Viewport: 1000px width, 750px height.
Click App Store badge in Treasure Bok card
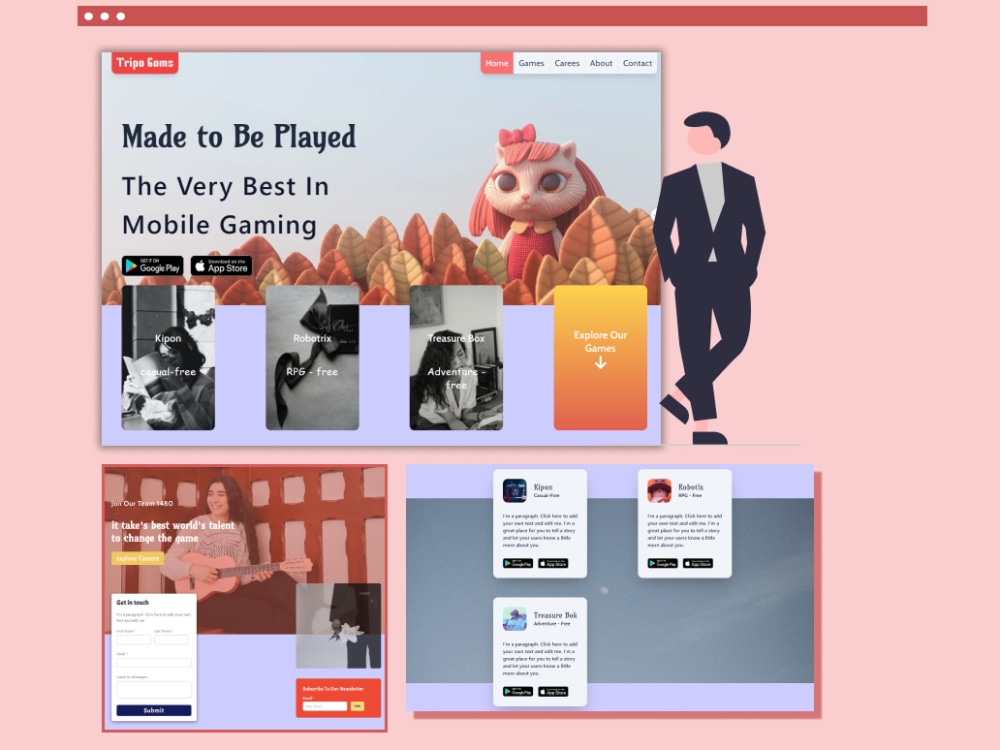(553, 691)
